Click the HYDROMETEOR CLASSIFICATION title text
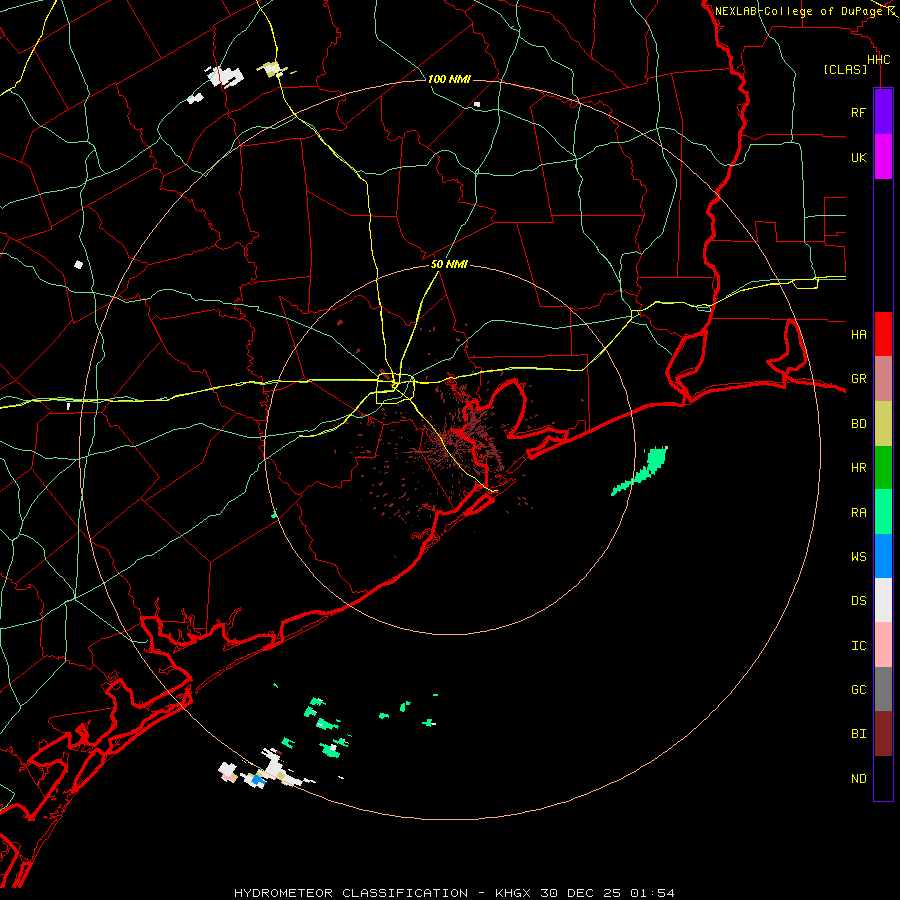This screenshot has width=900, height=900. pos(351,893)
